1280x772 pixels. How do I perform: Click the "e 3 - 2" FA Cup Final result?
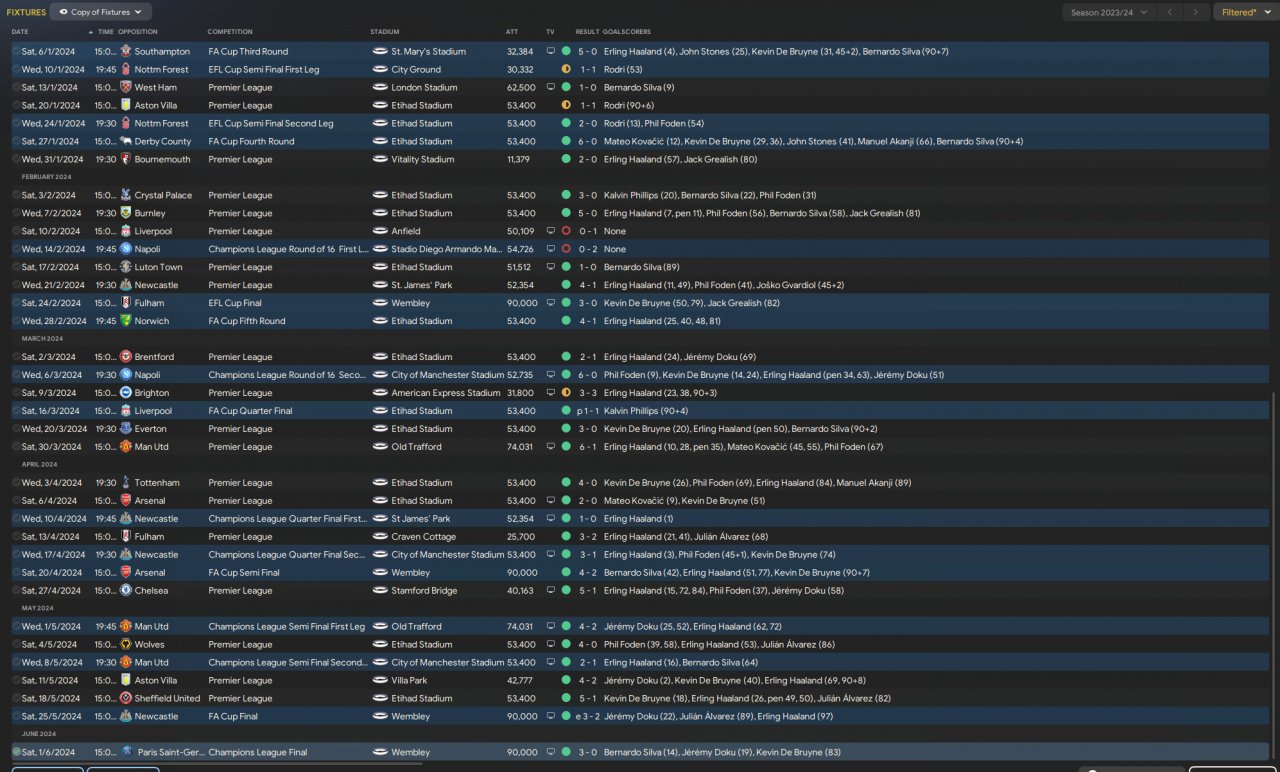tap(587, 717)
